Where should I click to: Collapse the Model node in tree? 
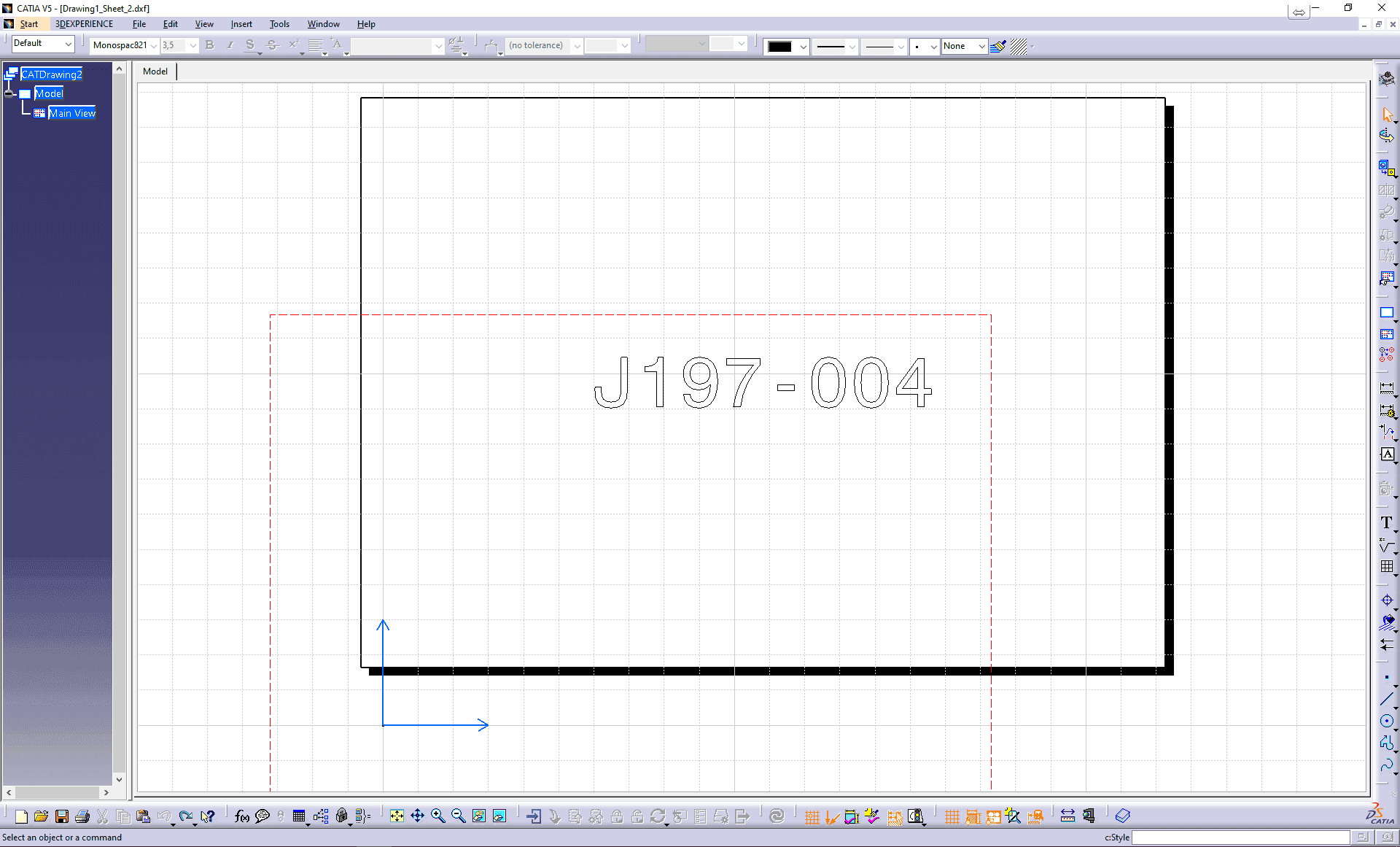(10, 93)
